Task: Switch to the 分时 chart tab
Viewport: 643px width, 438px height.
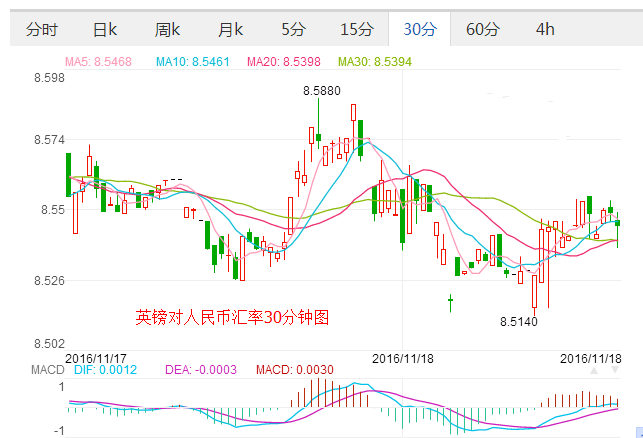Action: coord(42,30)
